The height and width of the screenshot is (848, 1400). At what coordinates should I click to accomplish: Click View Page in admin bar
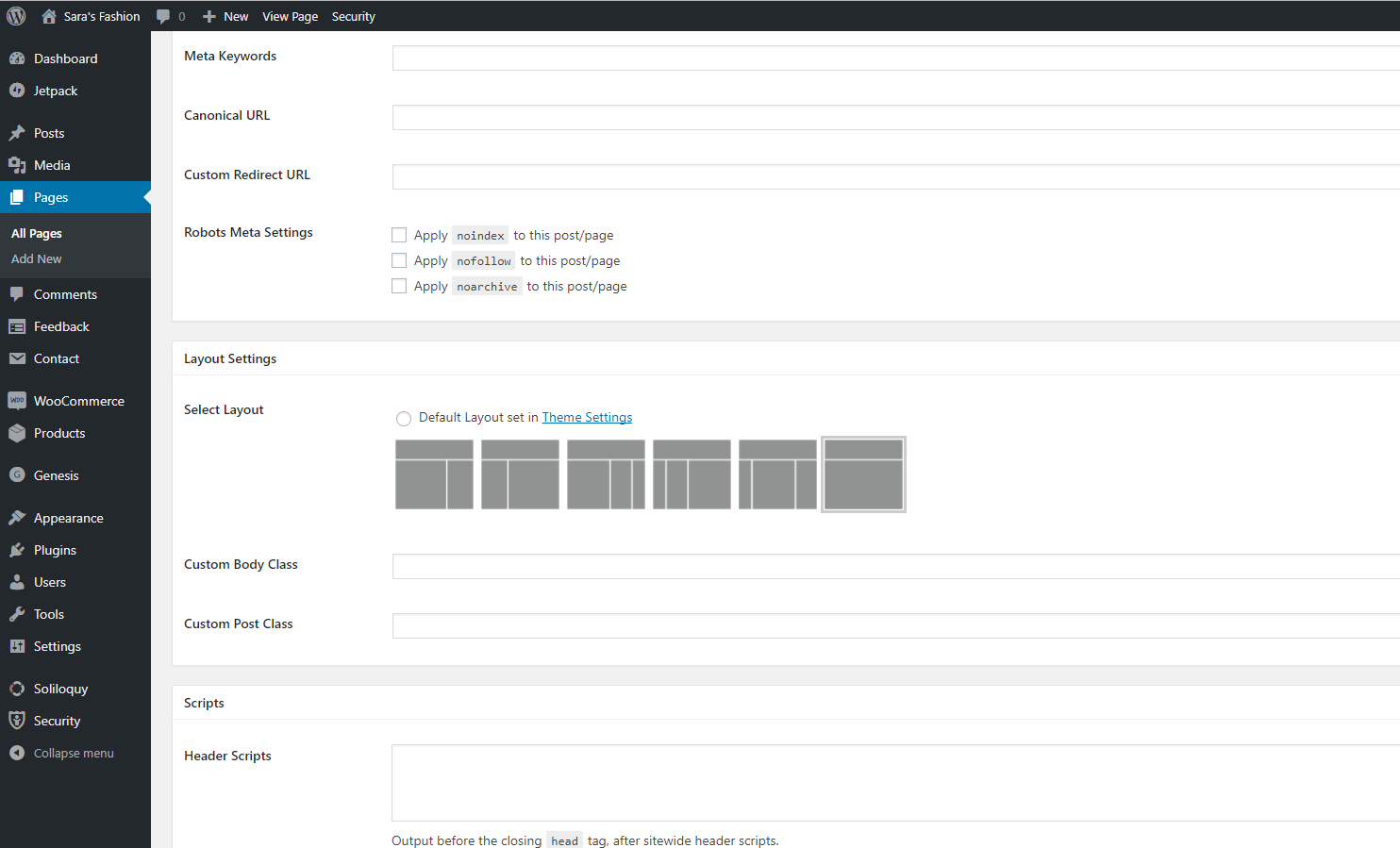[290, 16]
